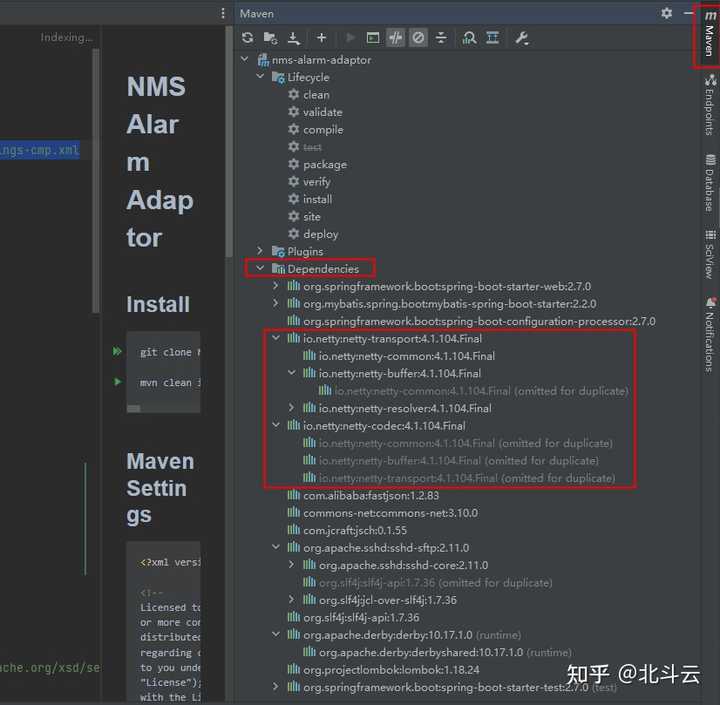
Task: Collapse netty-transport dependency
Action: click(276, 338)
